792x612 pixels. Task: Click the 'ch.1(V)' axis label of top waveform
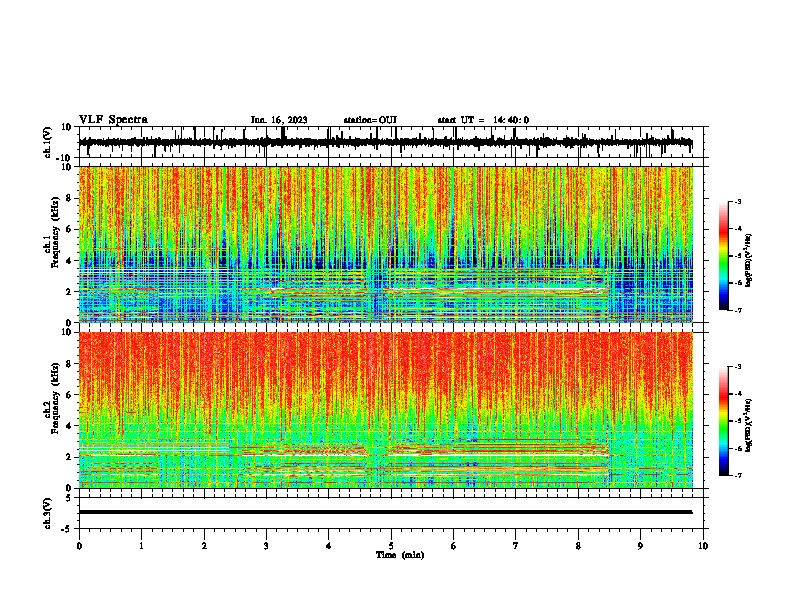pos(48,142)
